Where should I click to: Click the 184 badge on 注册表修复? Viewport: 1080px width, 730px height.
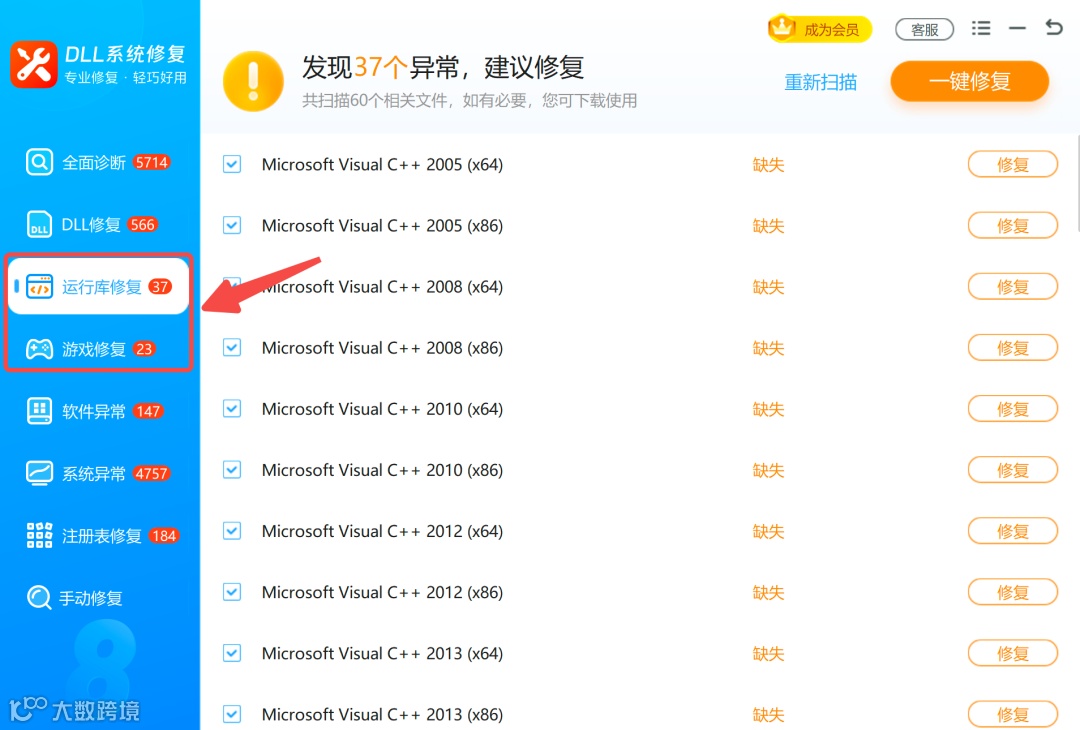pyautogui.click(x=164, y=536)
